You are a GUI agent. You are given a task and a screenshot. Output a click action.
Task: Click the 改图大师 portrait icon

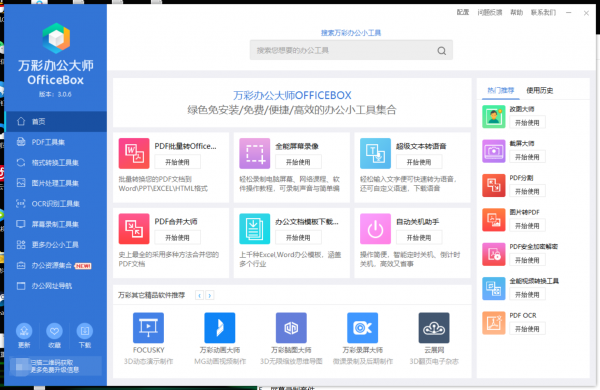pyautogui.click(x=494, y=117)
